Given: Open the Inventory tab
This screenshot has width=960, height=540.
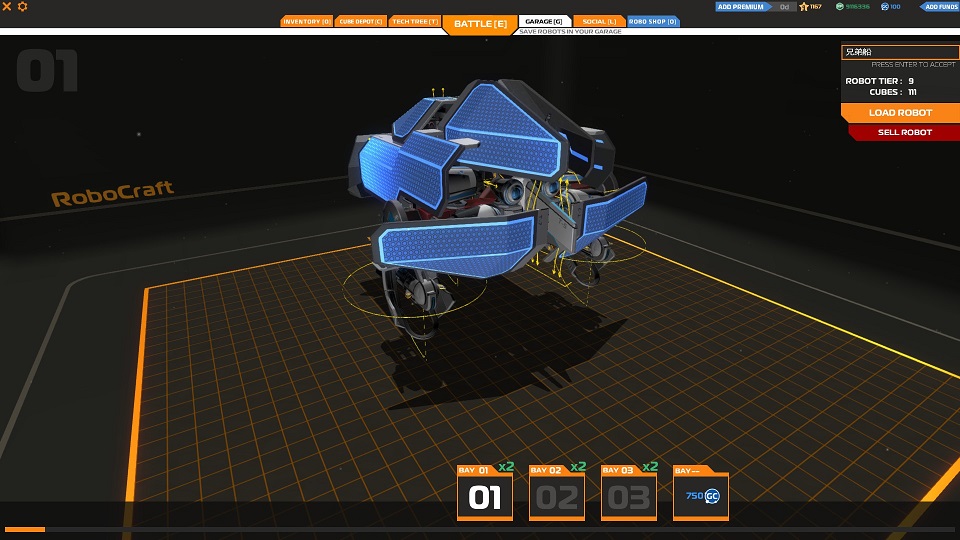Looking at the screenshot, I should click(307, 21).
